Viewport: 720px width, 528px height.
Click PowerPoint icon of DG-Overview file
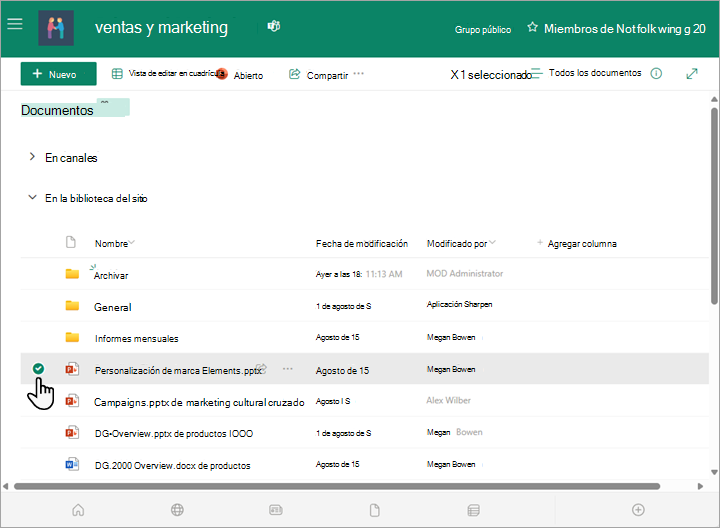[72, 433]
